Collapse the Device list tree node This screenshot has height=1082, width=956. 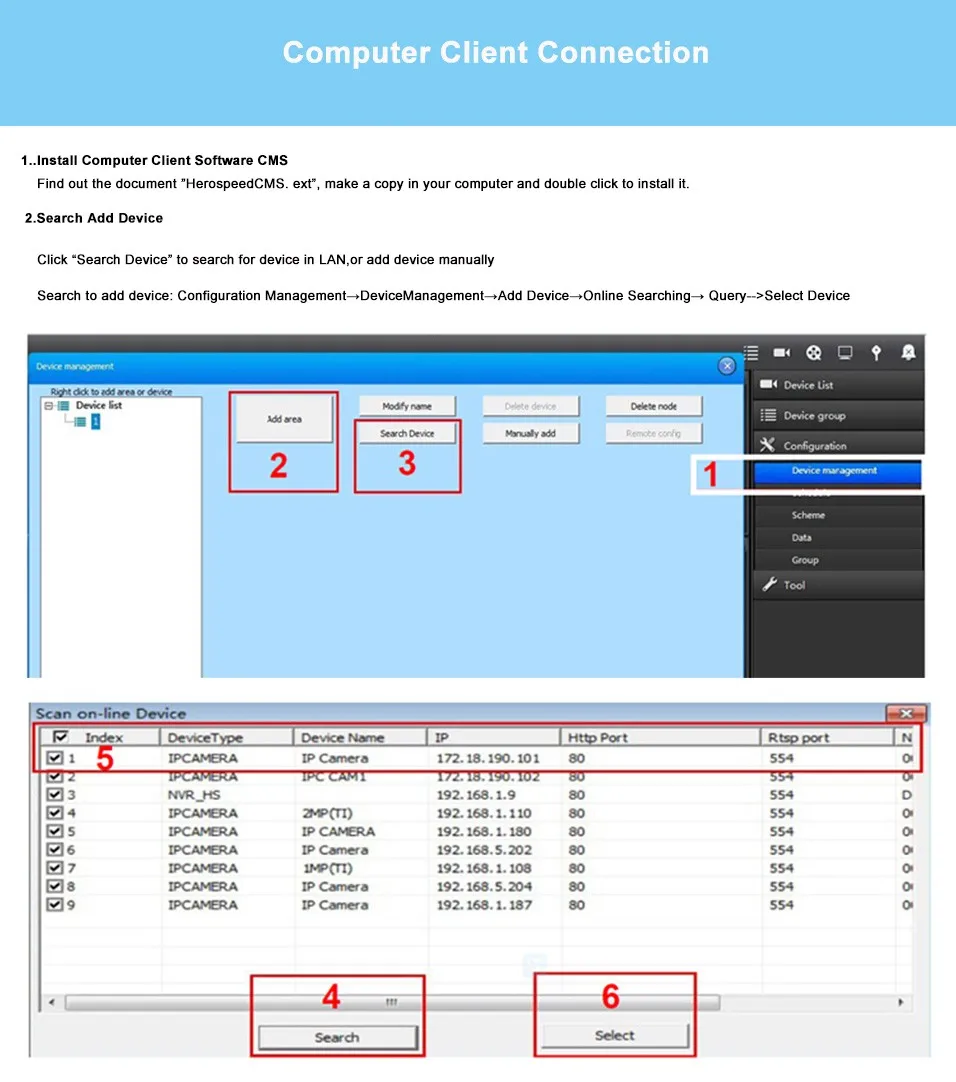pos(48,406)
